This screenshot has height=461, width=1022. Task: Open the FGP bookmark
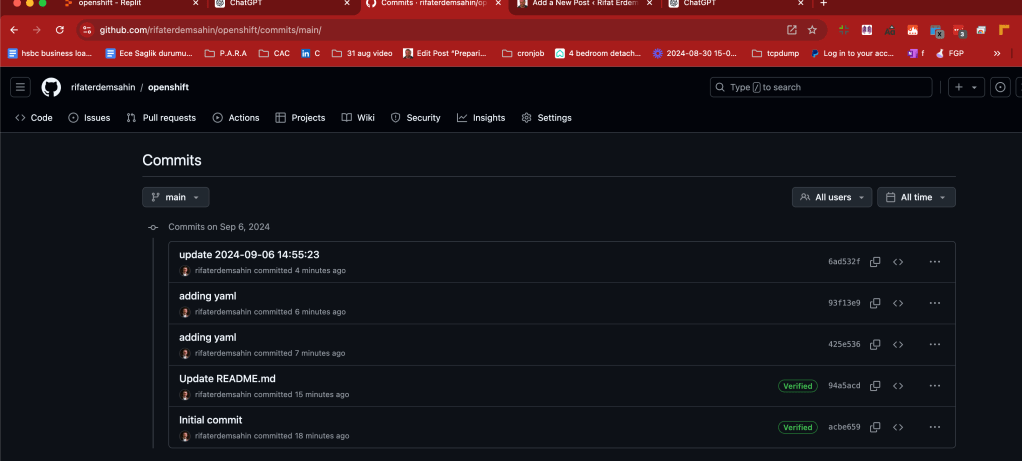950,53
